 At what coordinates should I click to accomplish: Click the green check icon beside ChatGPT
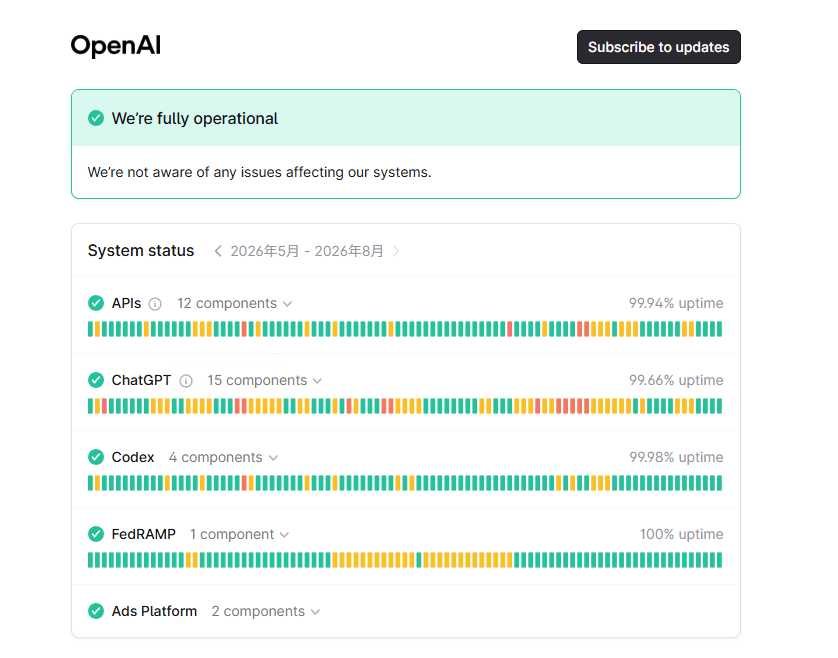point(96,380)
